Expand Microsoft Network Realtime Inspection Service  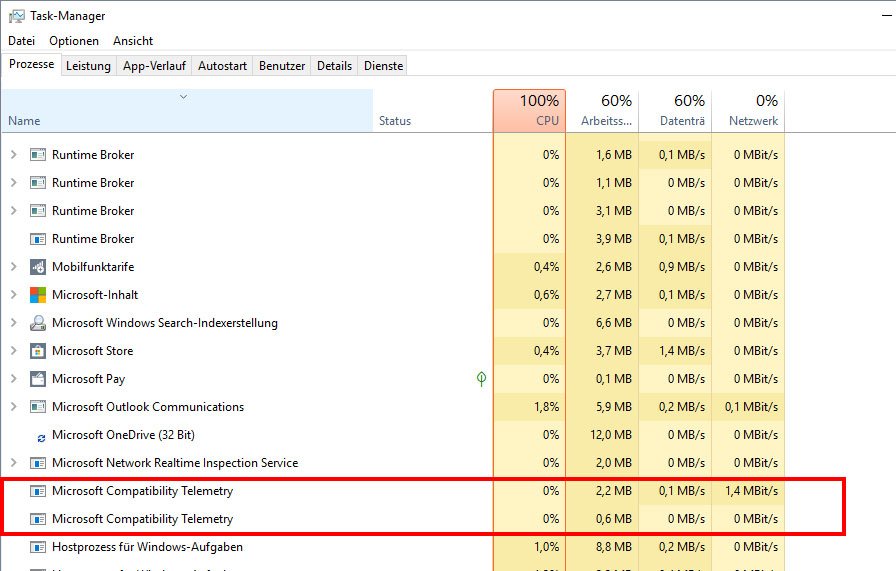click(14, 462)
